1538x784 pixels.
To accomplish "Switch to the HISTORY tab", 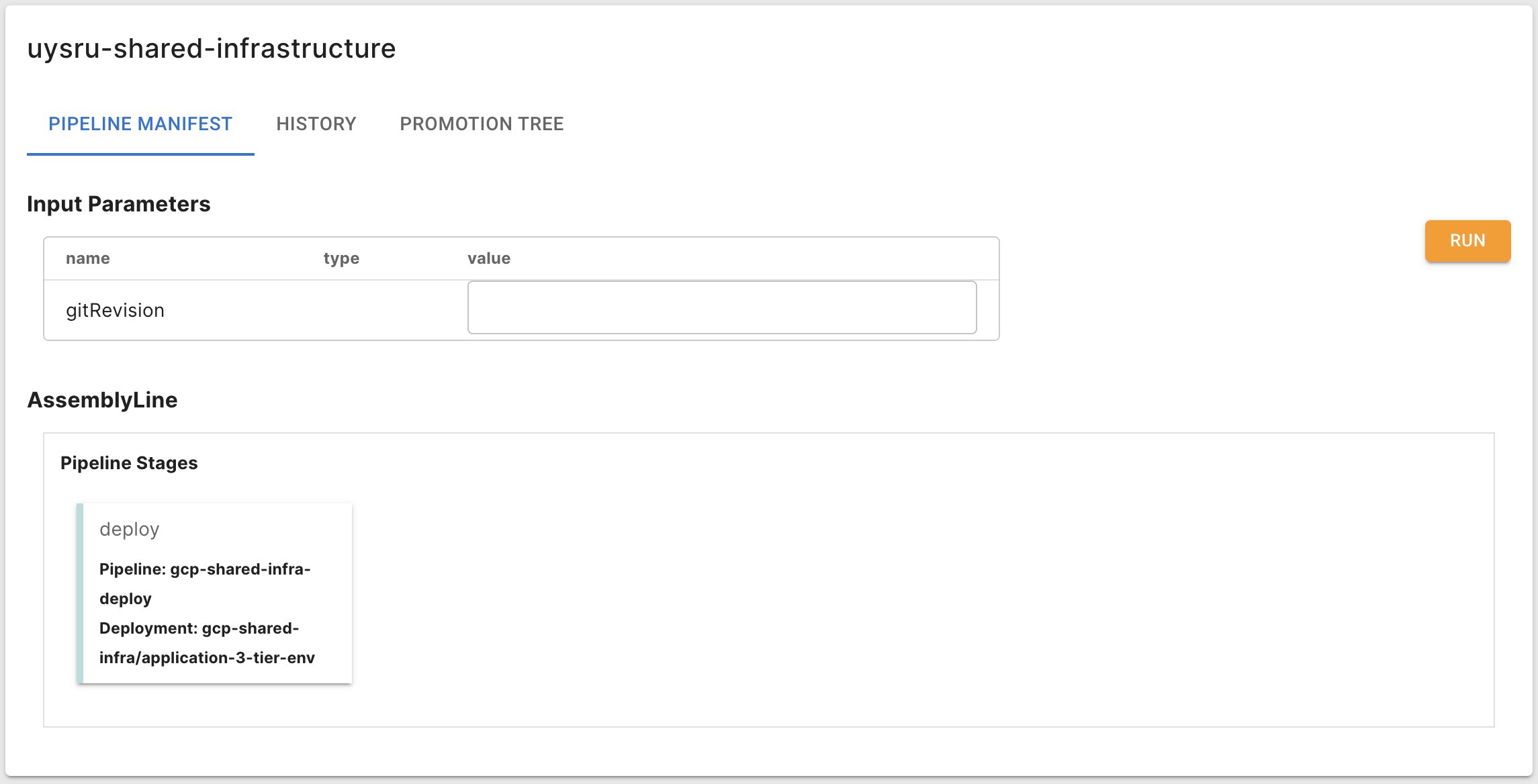I will point(316,124).
